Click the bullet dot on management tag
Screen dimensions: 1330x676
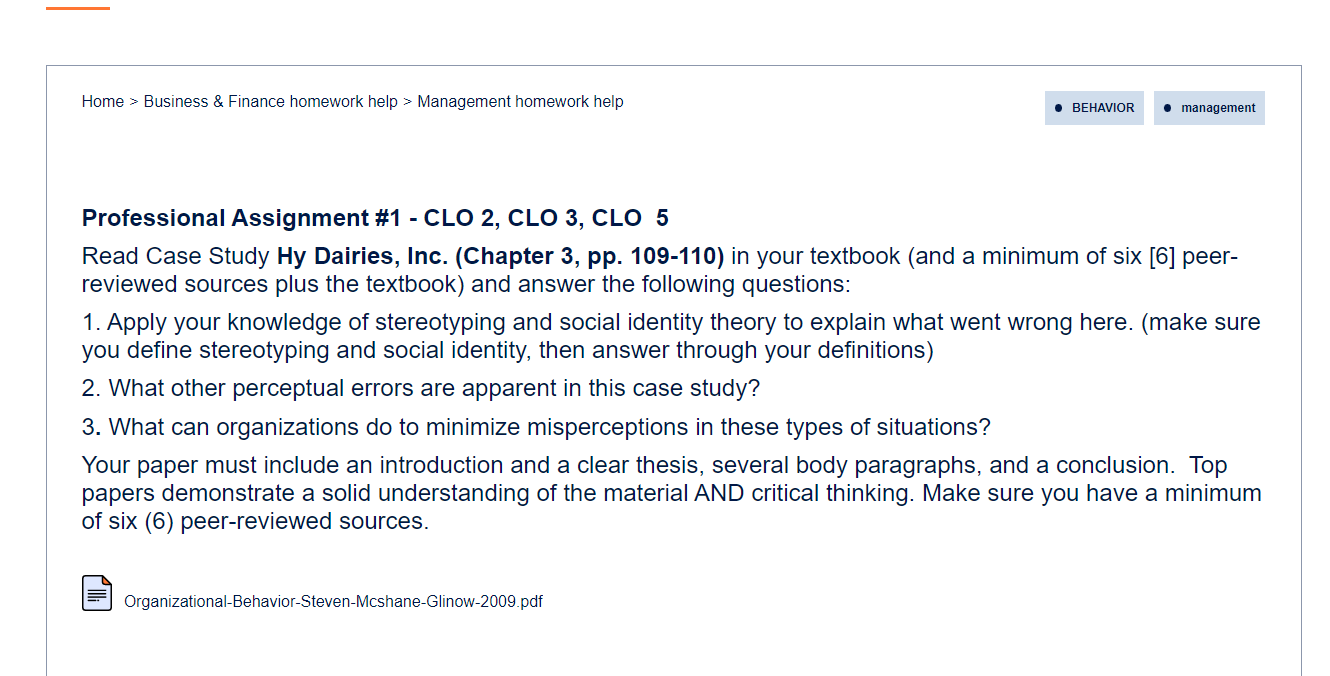pos(1167,108)
